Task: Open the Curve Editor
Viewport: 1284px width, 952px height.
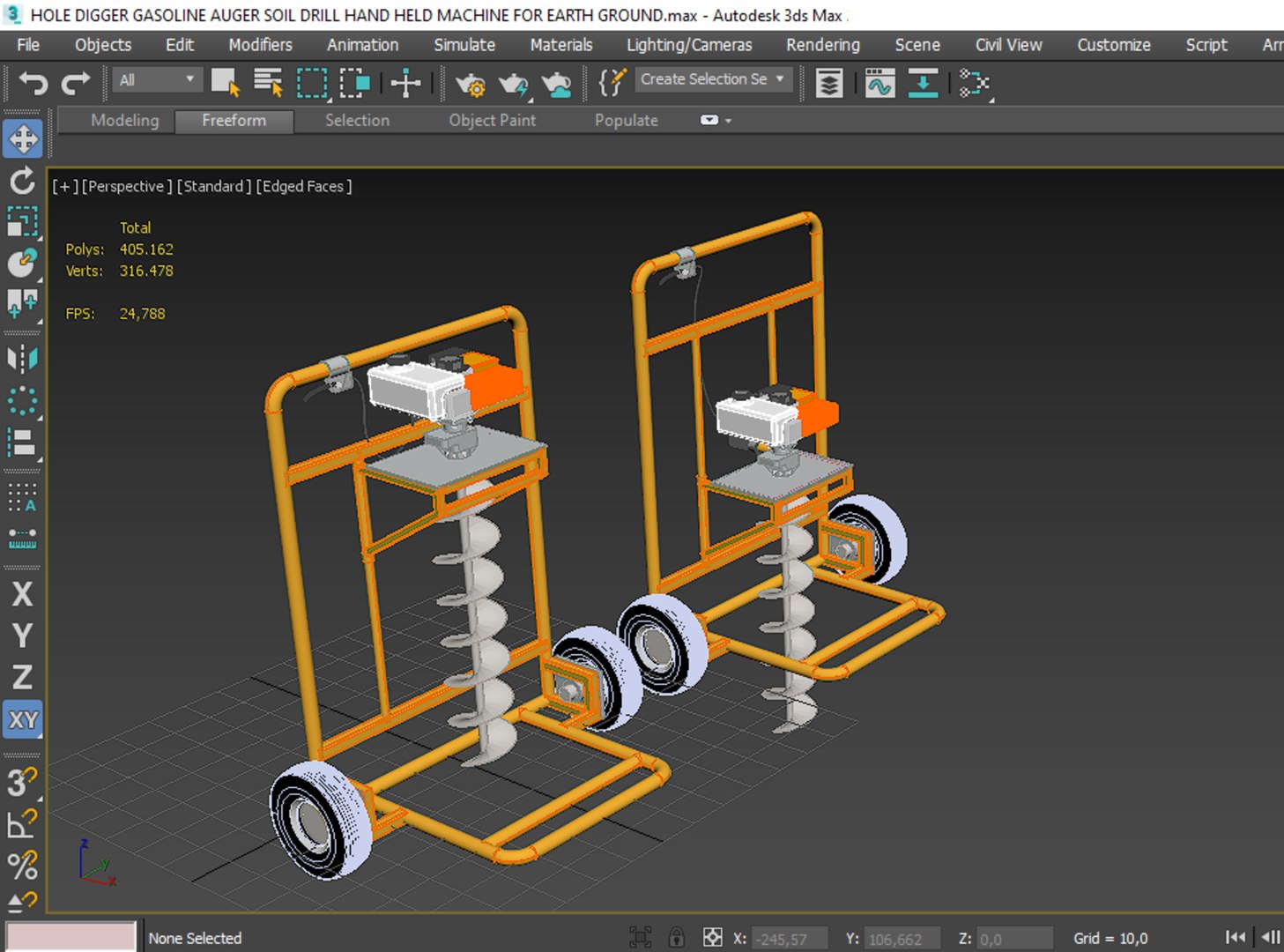Action: tap(880, 84)
